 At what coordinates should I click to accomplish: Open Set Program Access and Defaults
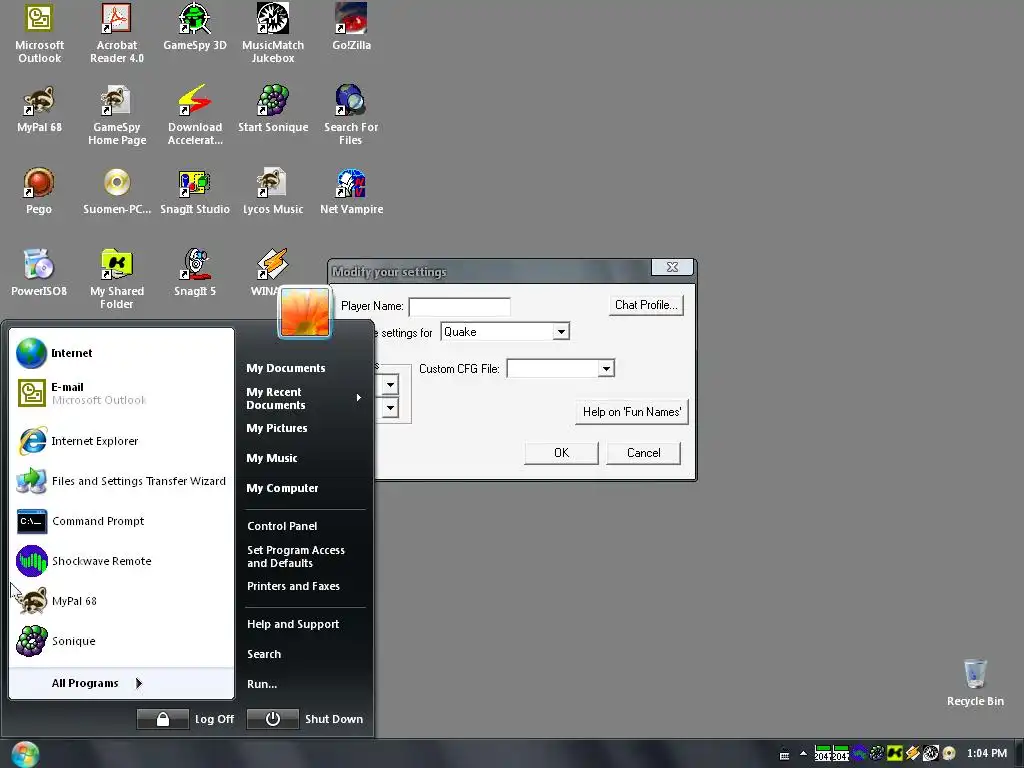point(296,556)
